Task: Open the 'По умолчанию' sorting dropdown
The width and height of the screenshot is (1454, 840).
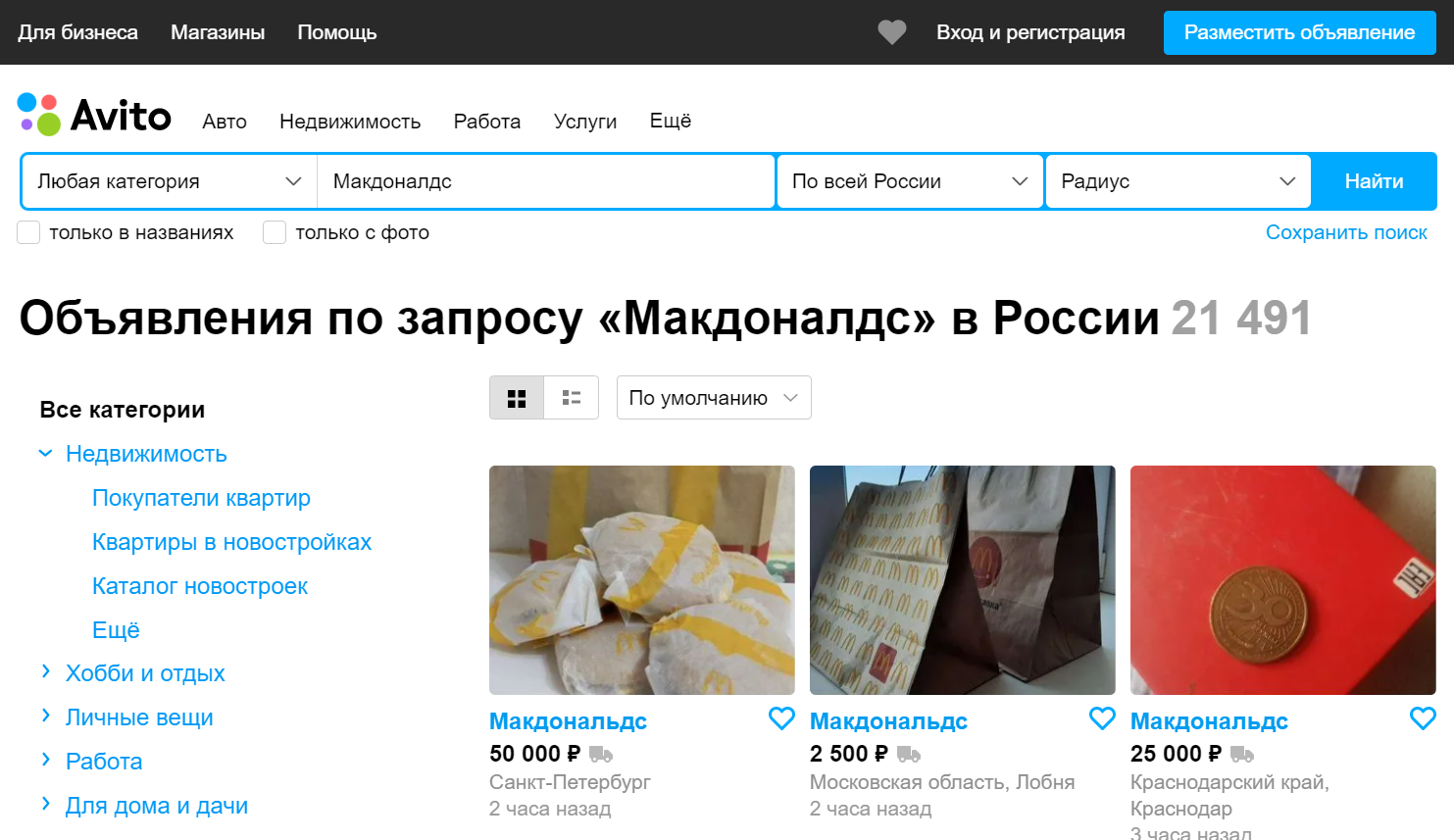Action: tap(713, 398)
